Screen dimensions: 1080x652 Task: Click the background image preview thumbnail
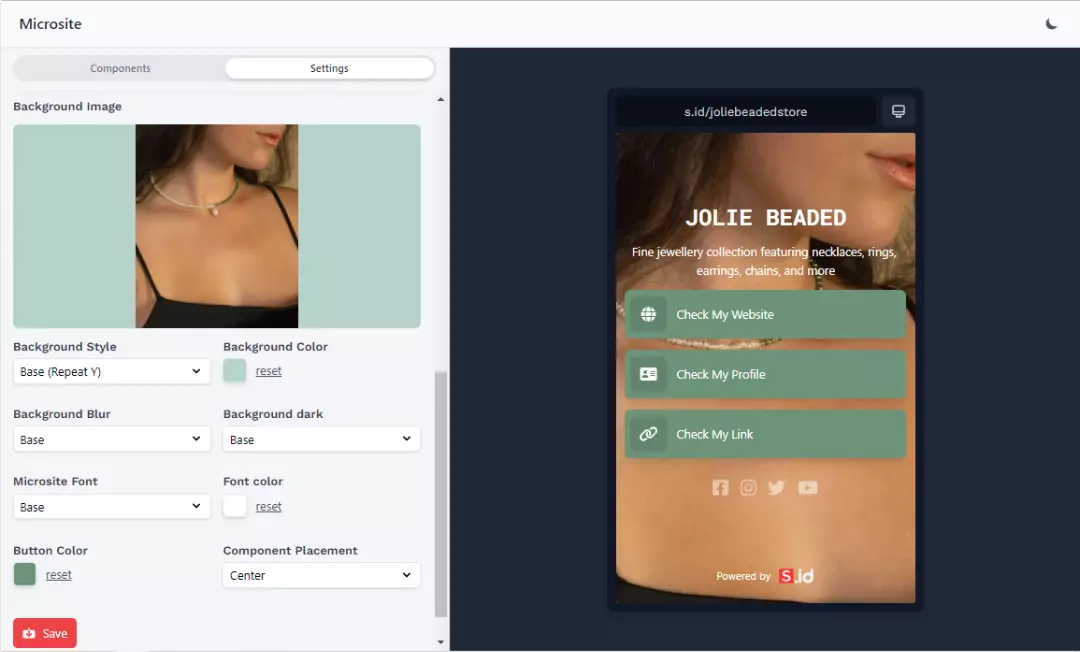[217, 226]
